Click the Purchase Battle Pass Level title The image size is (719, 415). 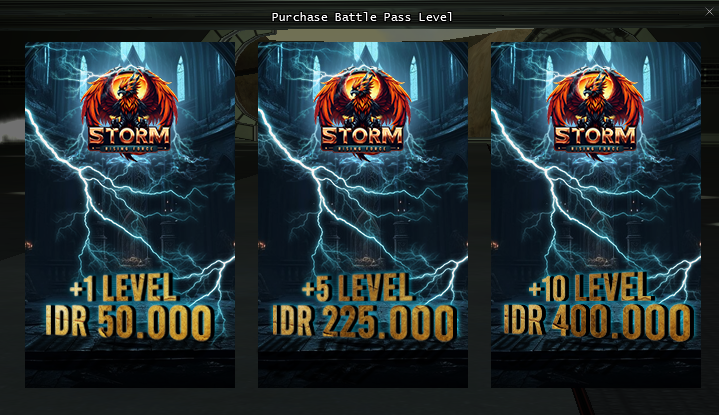(x=362, y=17)
